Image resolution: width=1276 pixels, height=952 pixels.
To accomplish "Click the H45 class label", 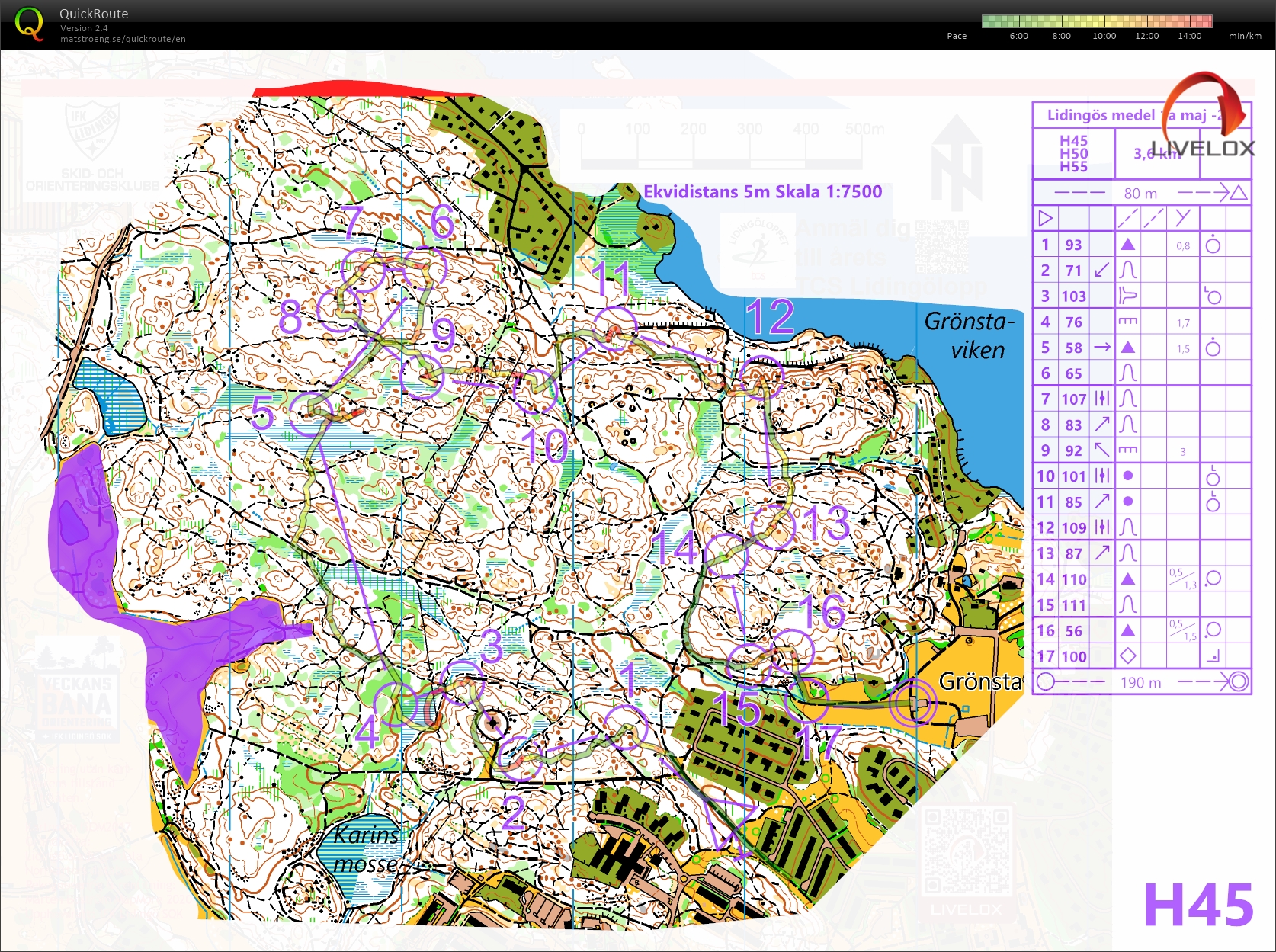I will 1198,905.
